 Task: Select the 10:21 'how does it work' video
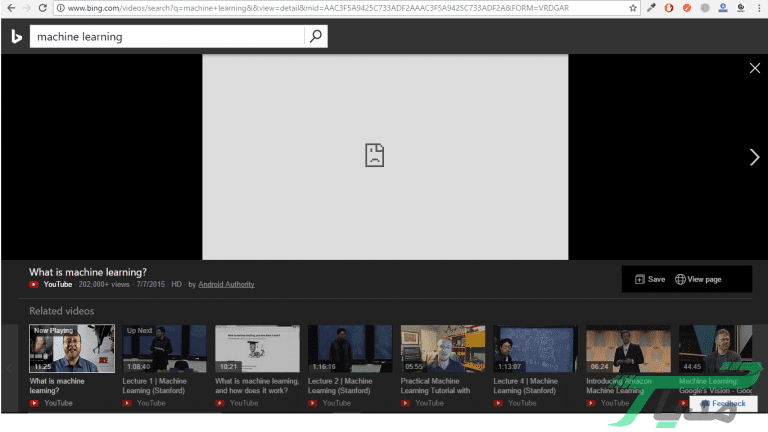point(257,348)
